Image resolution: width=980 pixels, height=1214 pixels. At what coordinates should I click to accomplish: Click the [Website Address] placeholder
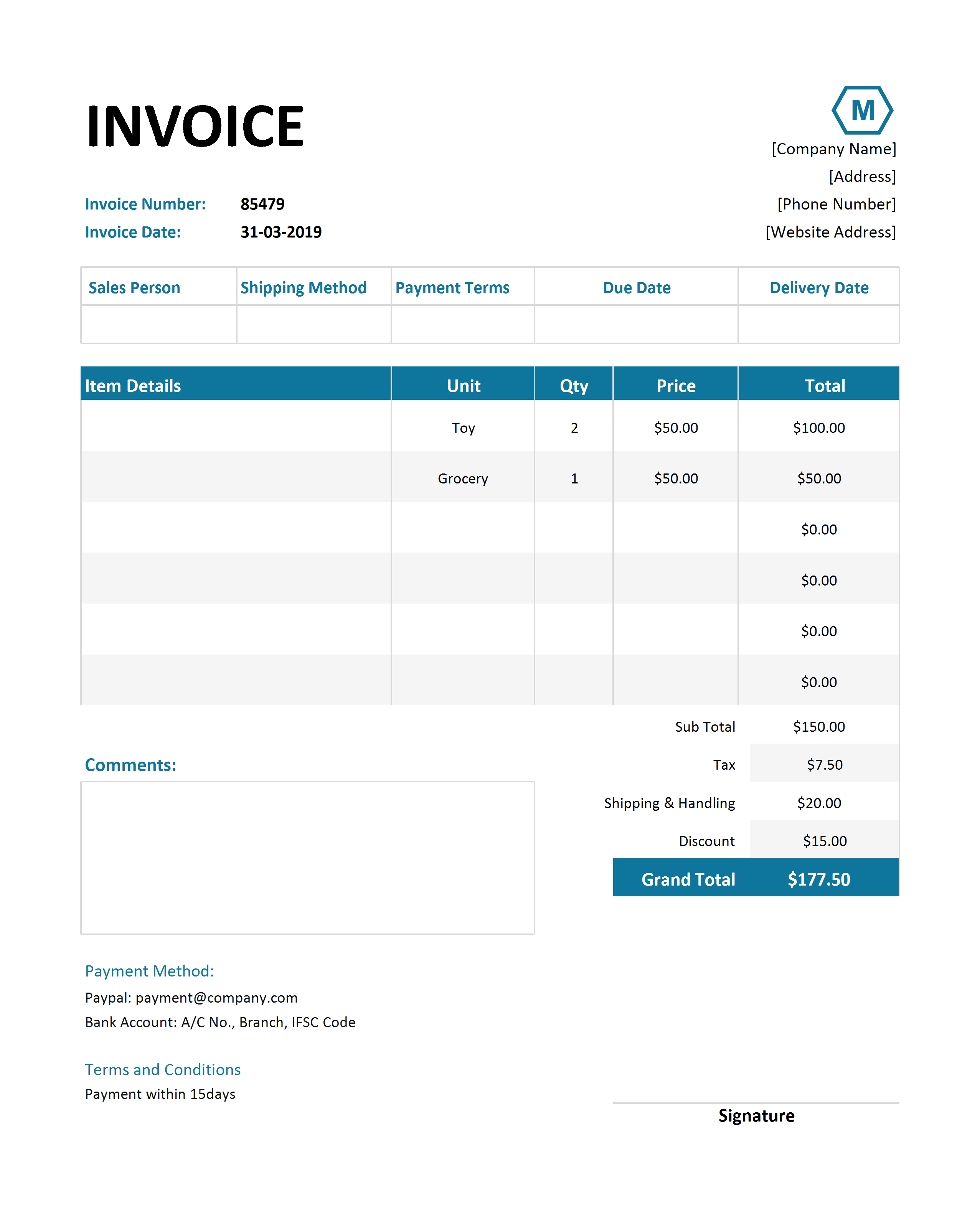(x=830, y=232)
